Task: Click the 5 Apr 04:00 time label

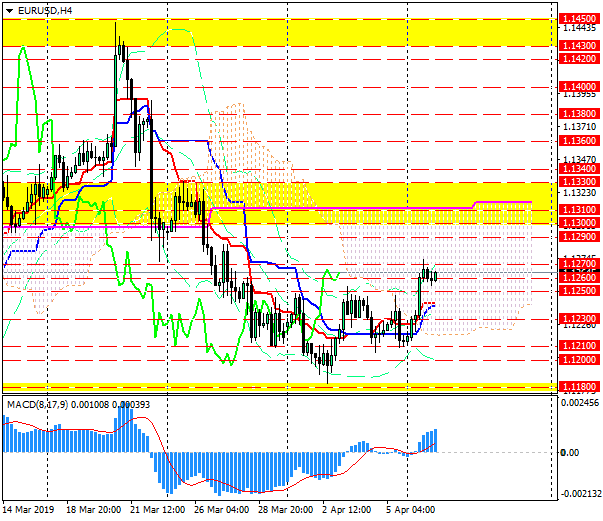Action: (410, 510)
